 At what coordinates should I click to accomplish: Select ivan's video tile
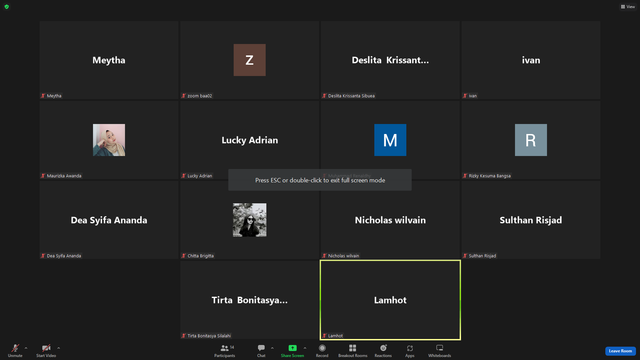coord(531,60)
